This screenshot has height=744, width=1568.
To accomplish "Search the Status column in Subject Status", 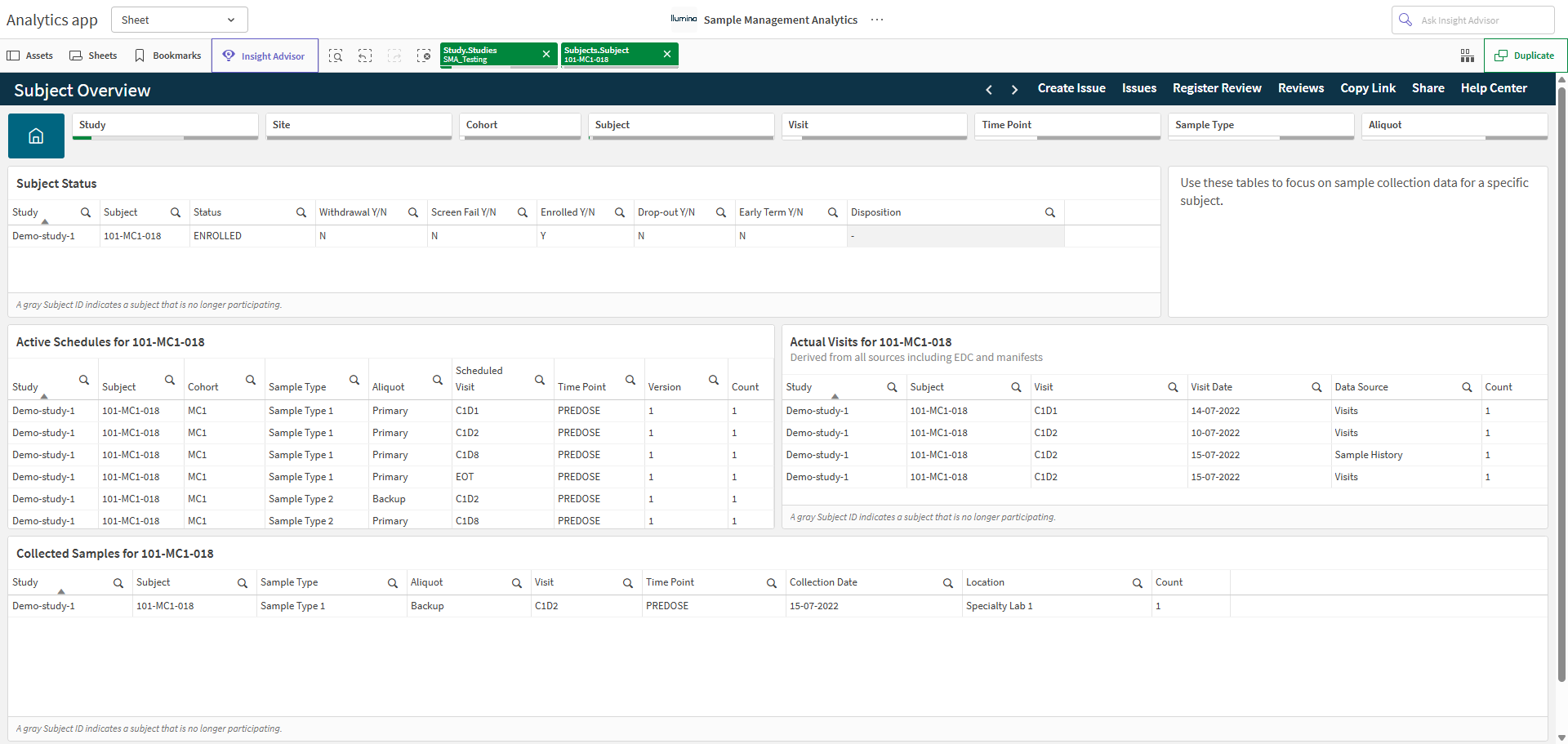I will pyautogui.click(x=301, y=212).
